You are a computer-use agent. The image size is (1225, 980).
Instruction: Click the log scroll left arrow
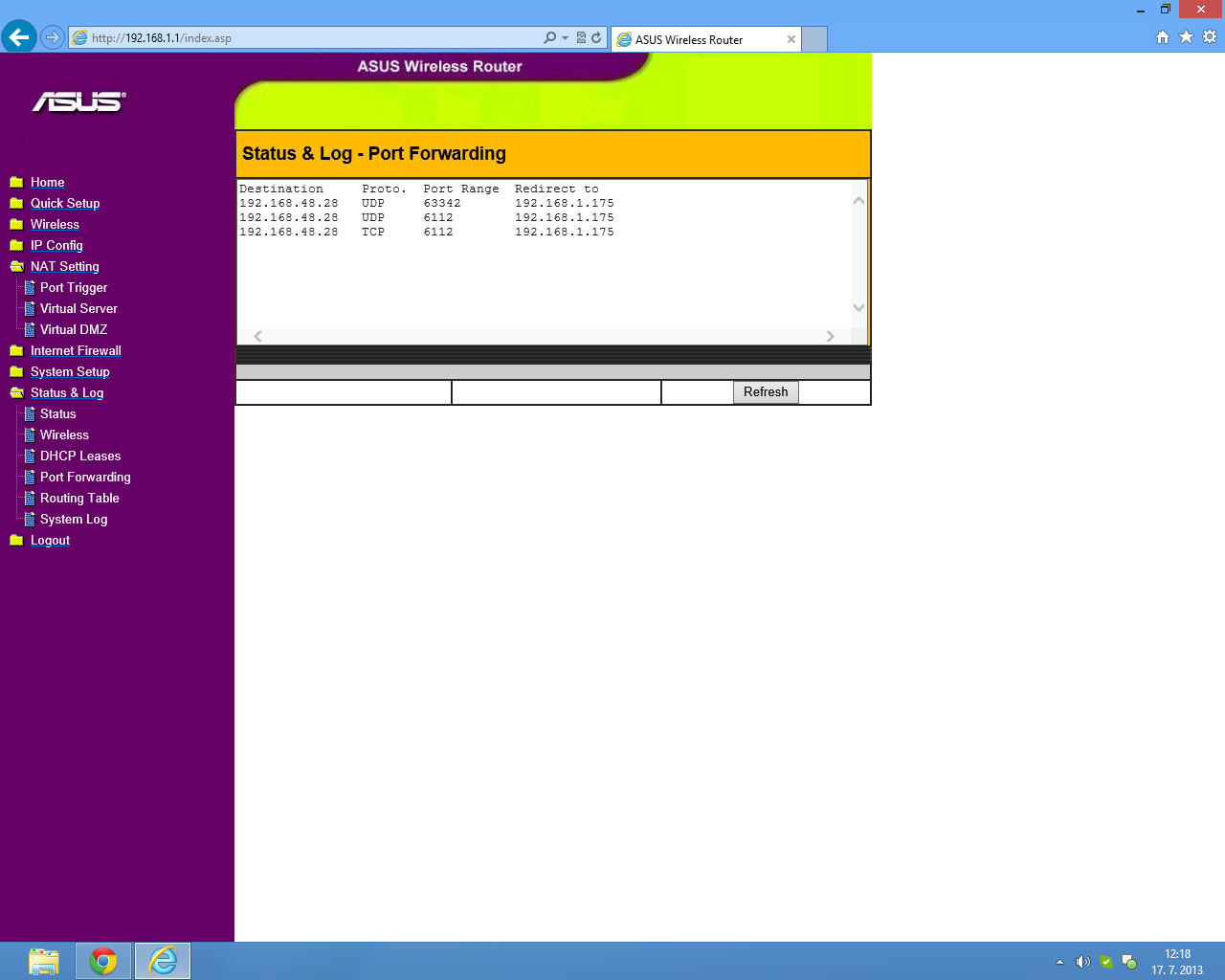(x=257, y=336)
